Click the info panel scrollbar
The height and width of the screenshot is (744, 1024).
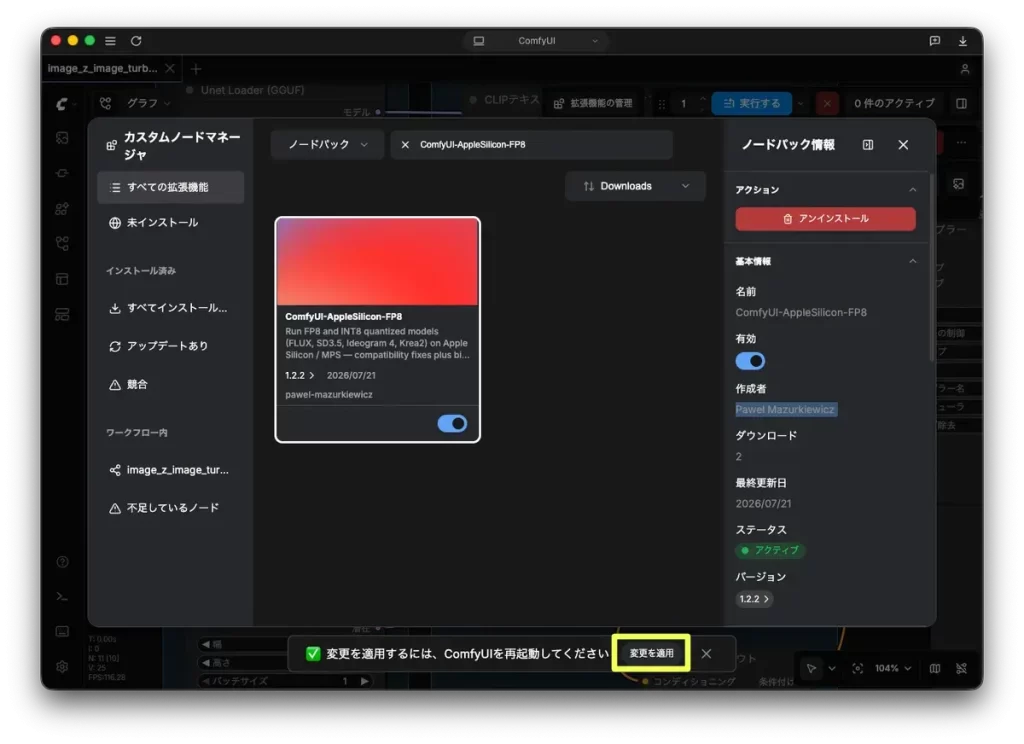click(931, 268)
